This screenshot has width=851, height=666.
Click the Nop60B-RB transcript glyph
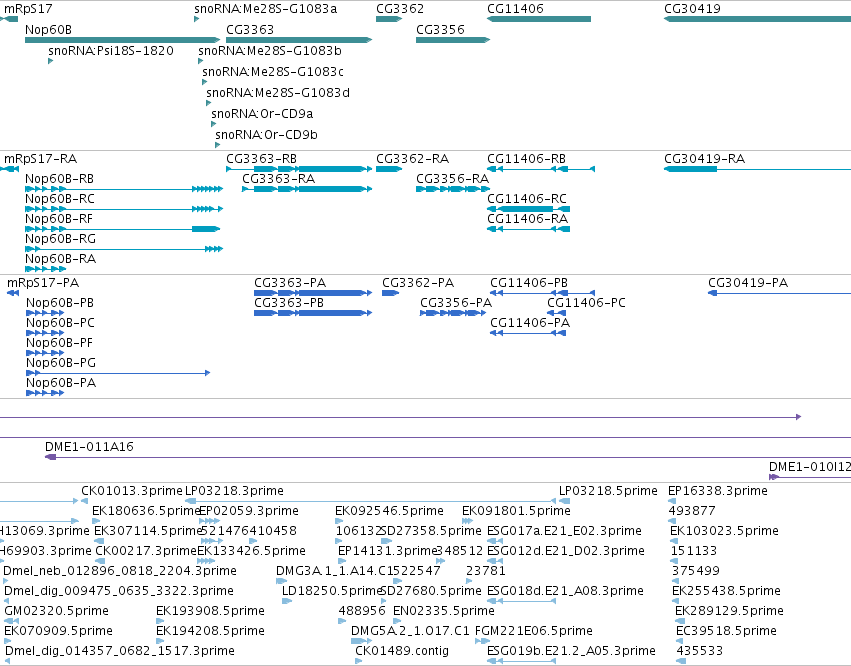(124, 189)
